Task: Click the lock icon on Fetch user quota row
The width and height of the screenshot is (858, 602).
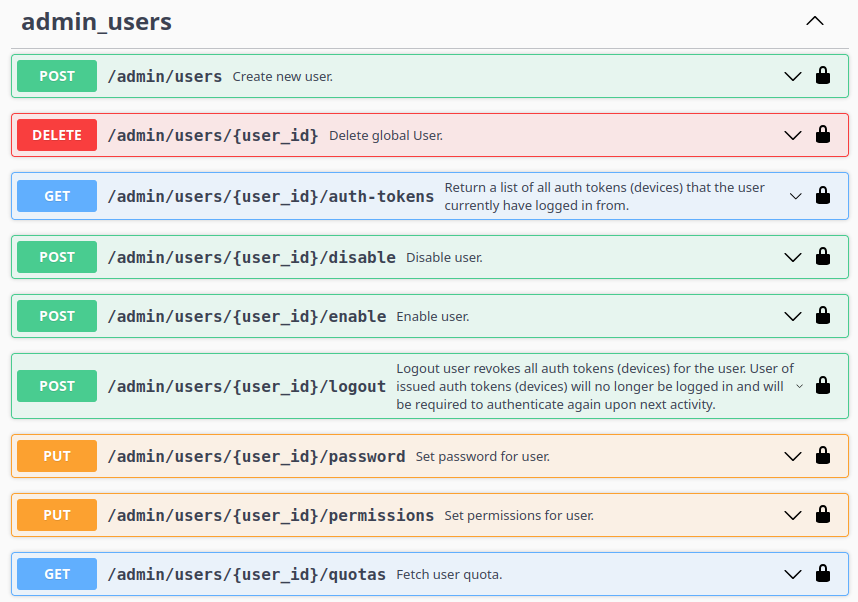Action: coord(823,574)
